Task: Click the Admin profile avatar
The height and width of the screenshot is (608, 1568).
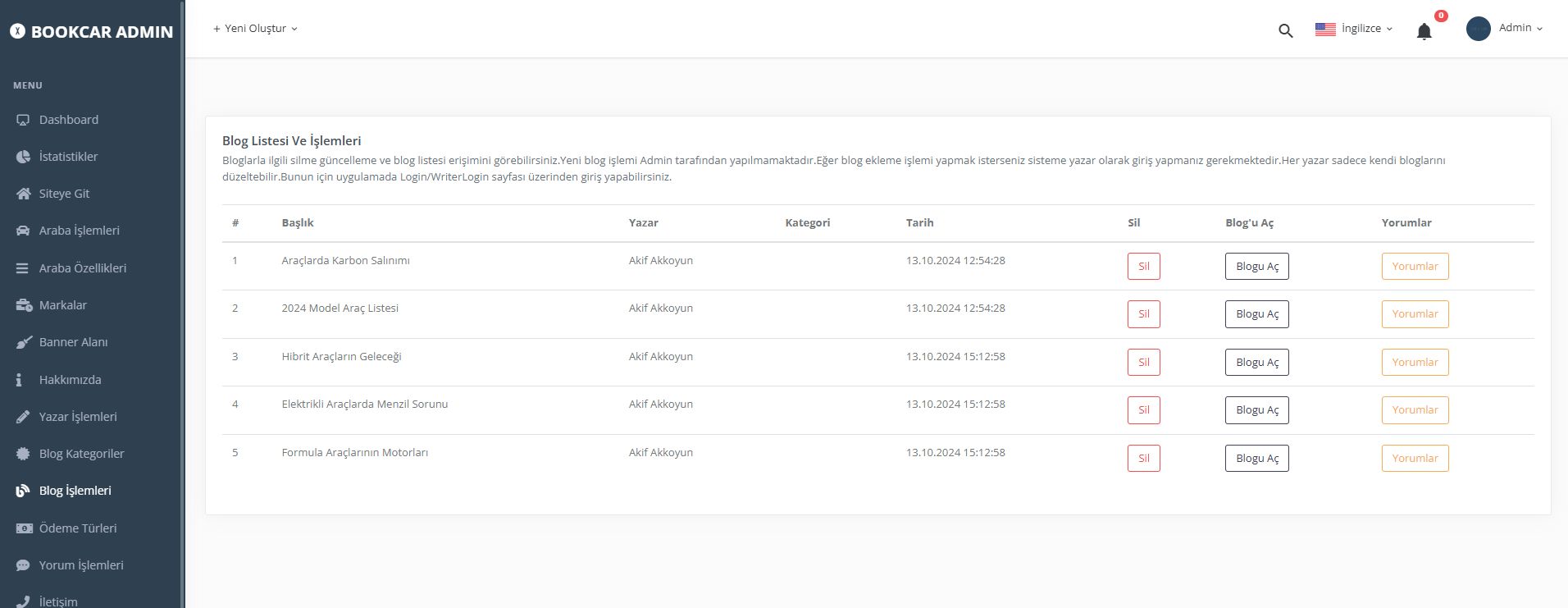Action: pyautogui.click(x=1478, y=29)
